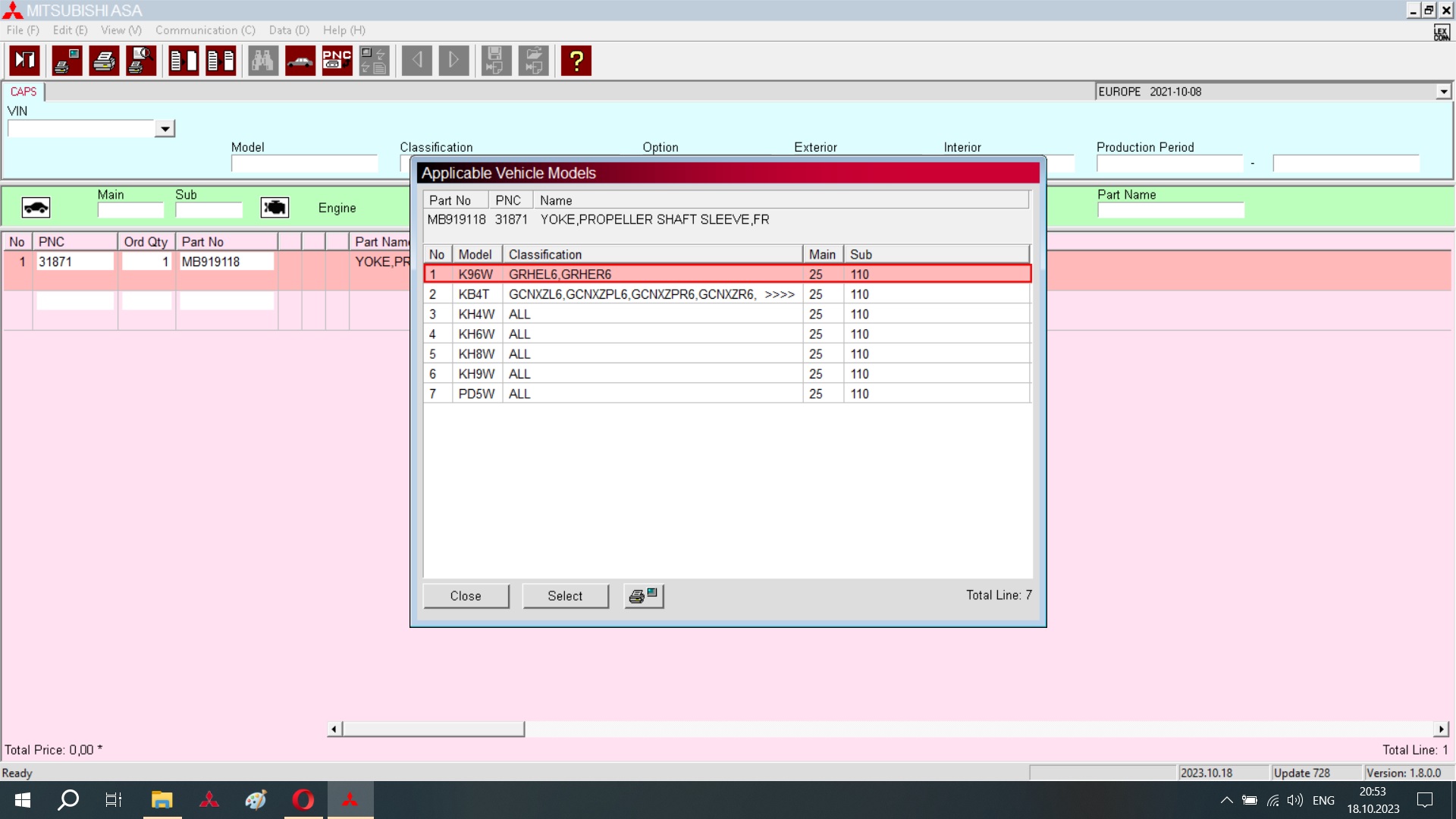Expand the VIN dropdown arrow
This screenshot has width=1456, height=819.
point(165,129)
